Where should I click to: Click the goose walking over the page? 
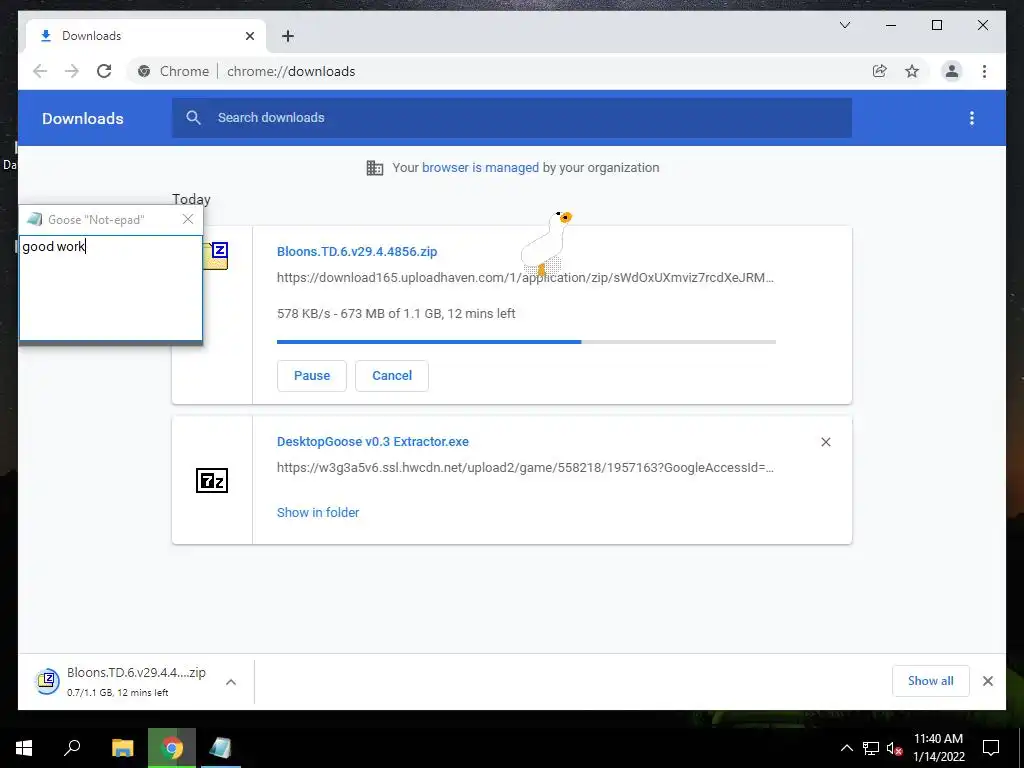547,243
